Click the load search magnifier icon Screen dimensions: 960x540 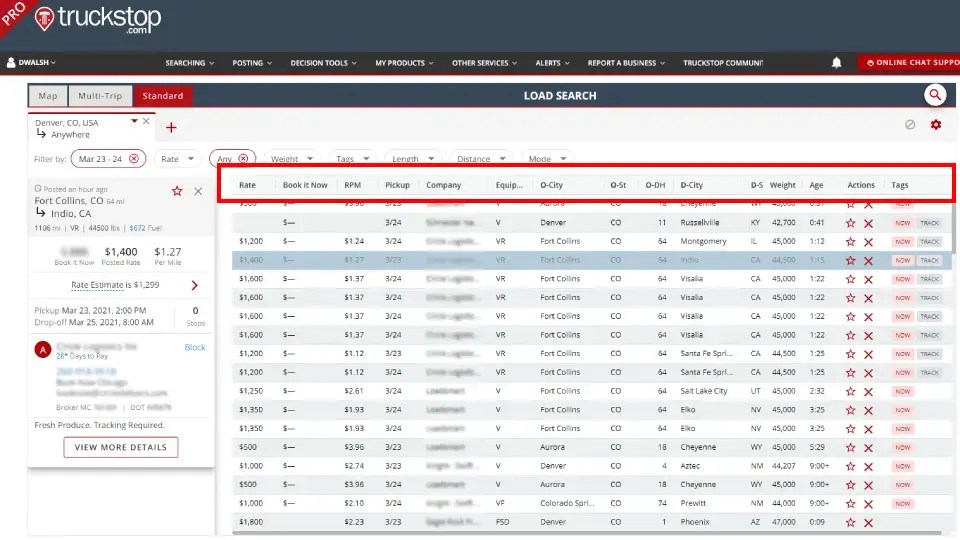(x=935, y=95)
